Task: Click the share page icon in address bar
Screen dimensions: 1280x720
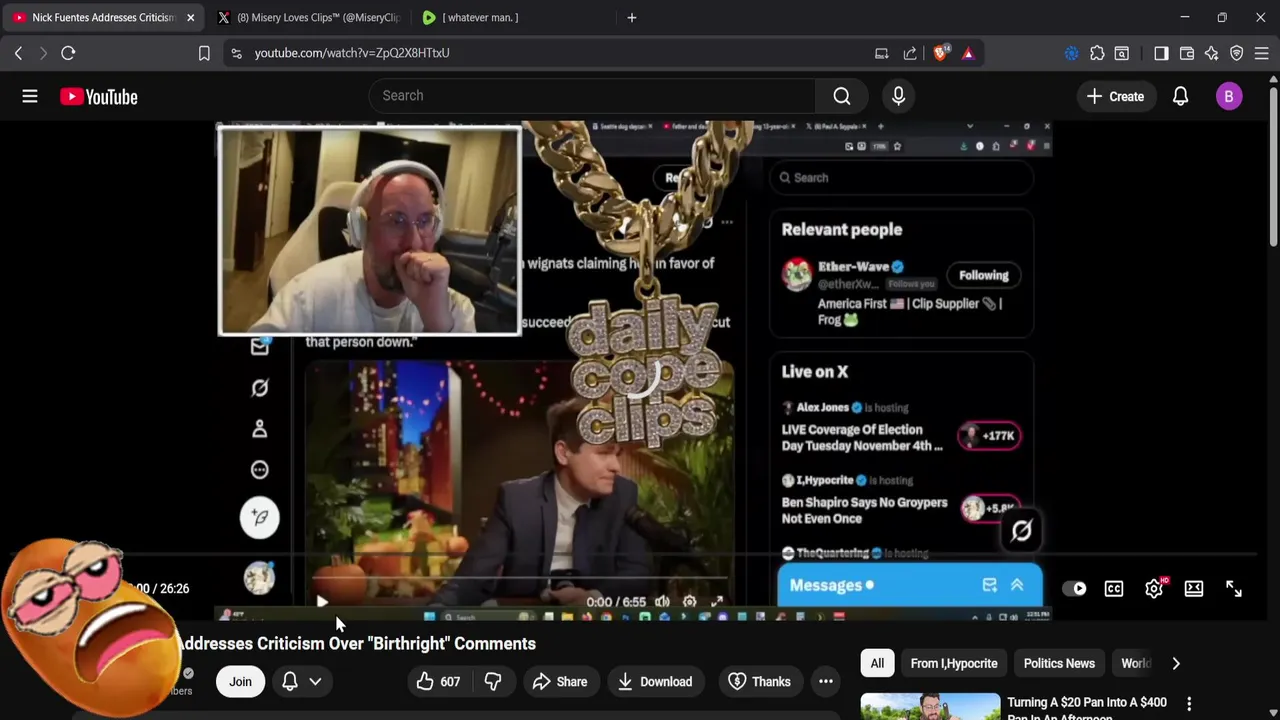Action: coord(910,53)
